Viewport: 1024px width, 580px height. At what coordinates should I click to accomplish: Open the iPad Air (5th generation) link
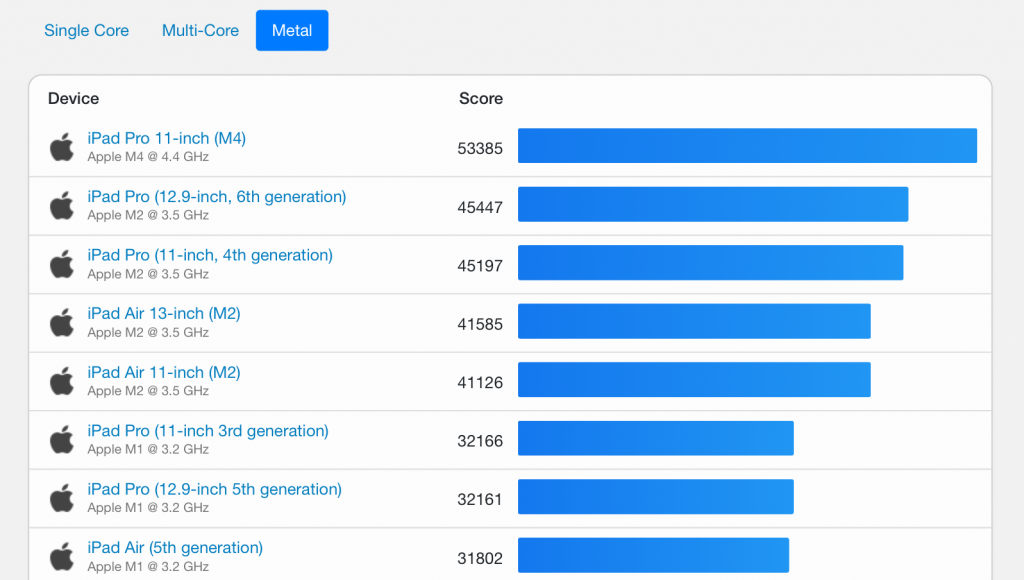175,548
